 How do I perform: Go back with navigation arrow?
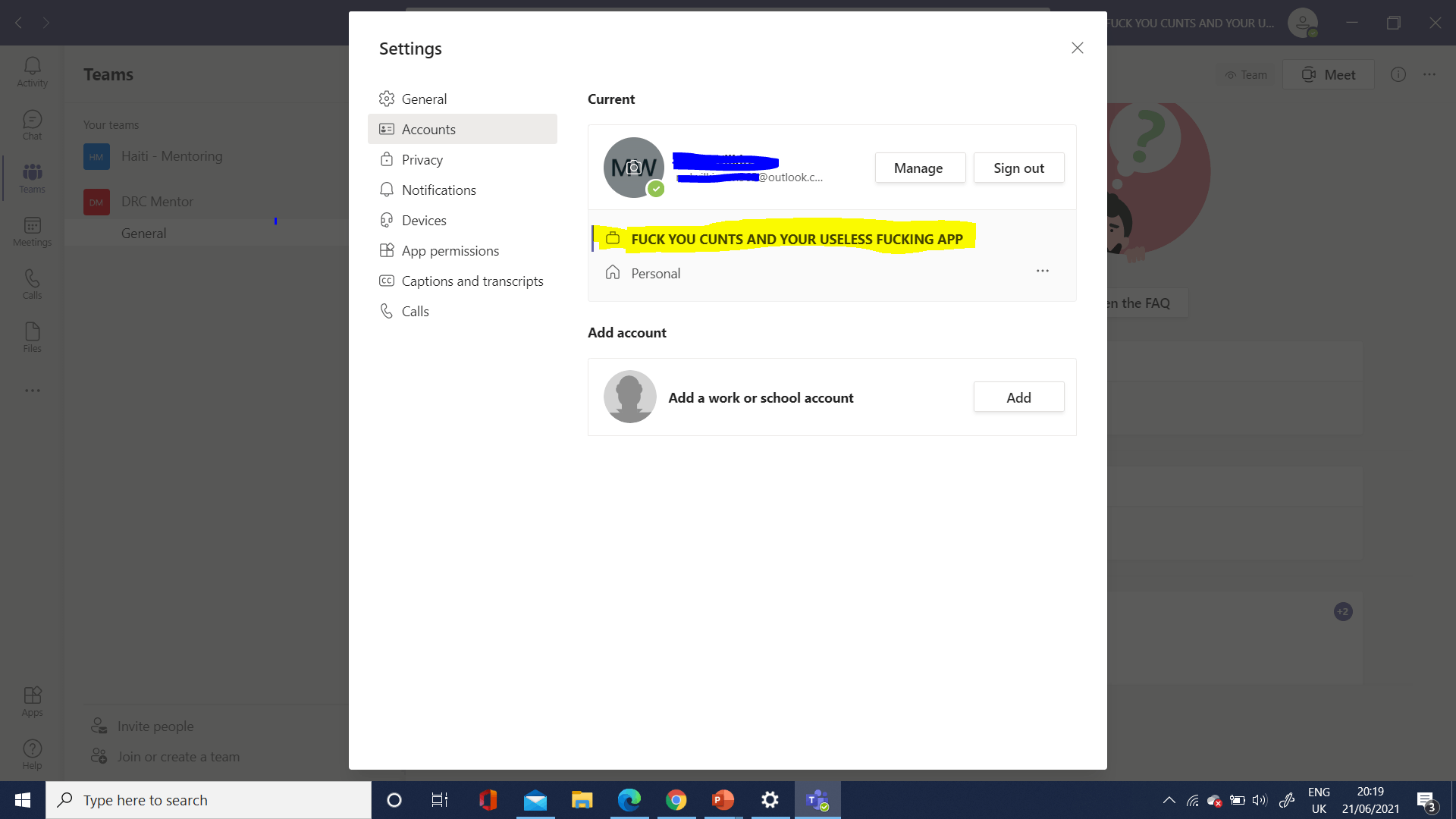click(x=19, y=23)
